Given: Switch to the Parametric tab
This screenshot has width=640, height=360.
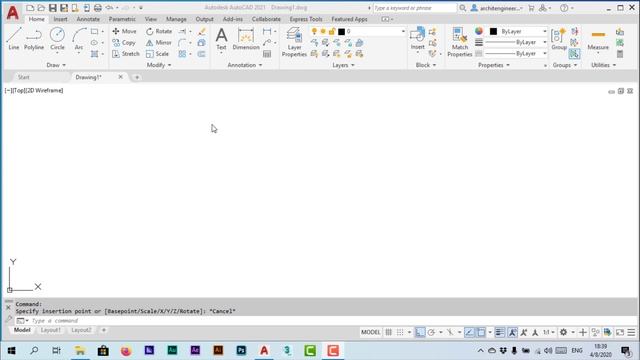Looking at the screenshot, I should (122, 19).
